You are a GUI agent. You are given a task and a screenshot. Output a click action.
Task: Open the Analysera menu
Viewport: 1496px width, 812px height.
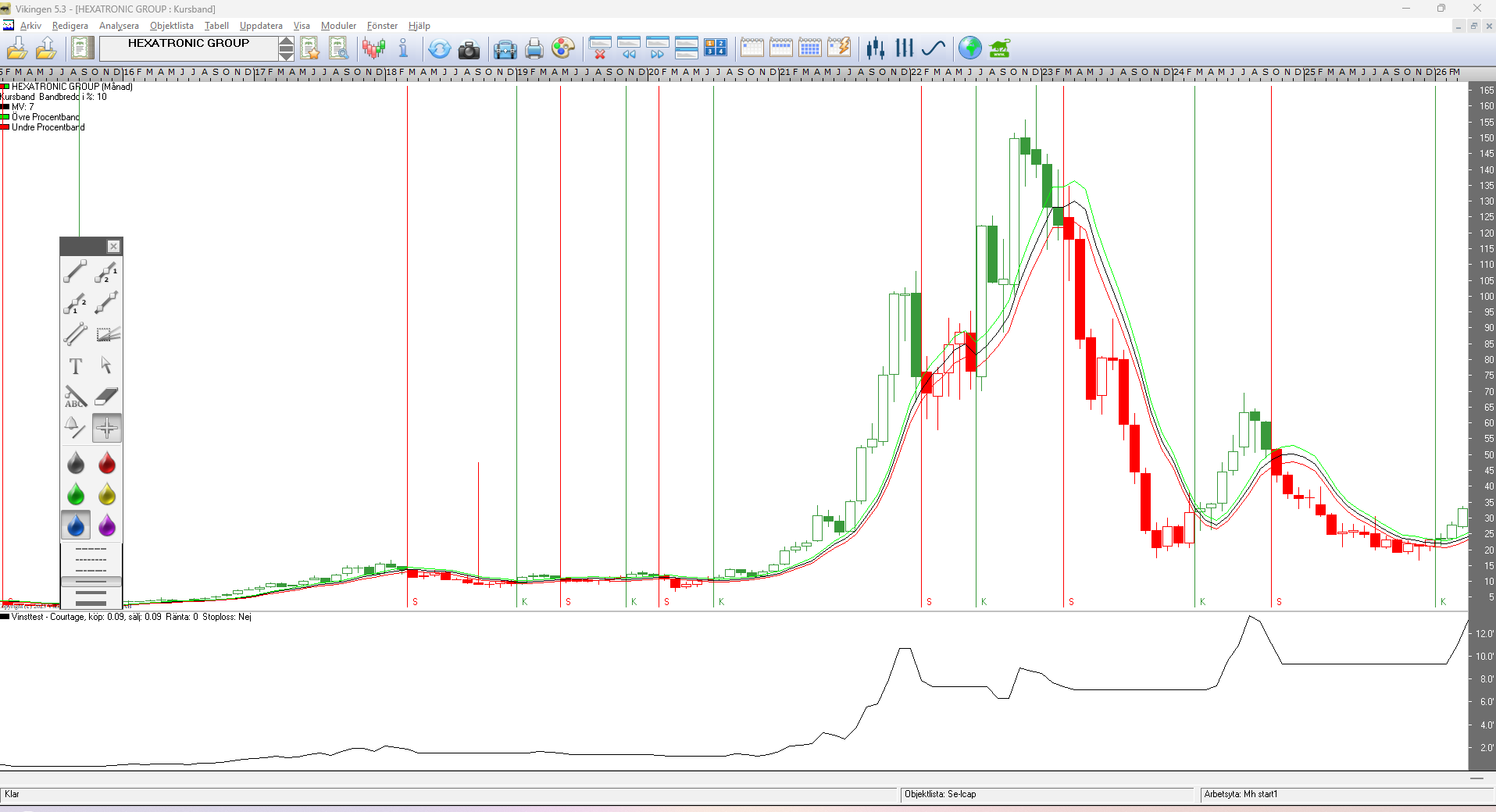(119, 26)
